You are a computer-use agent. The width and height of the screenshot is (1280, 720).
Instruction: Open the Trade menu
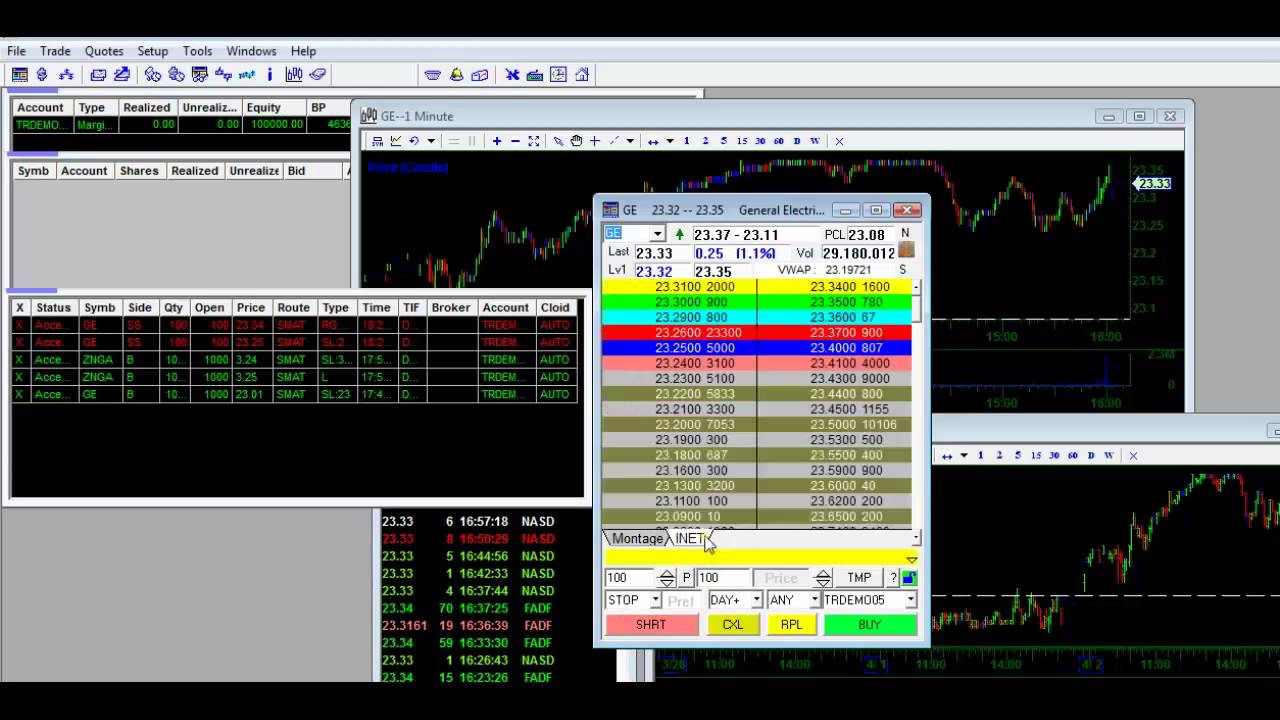click(55, 51)
